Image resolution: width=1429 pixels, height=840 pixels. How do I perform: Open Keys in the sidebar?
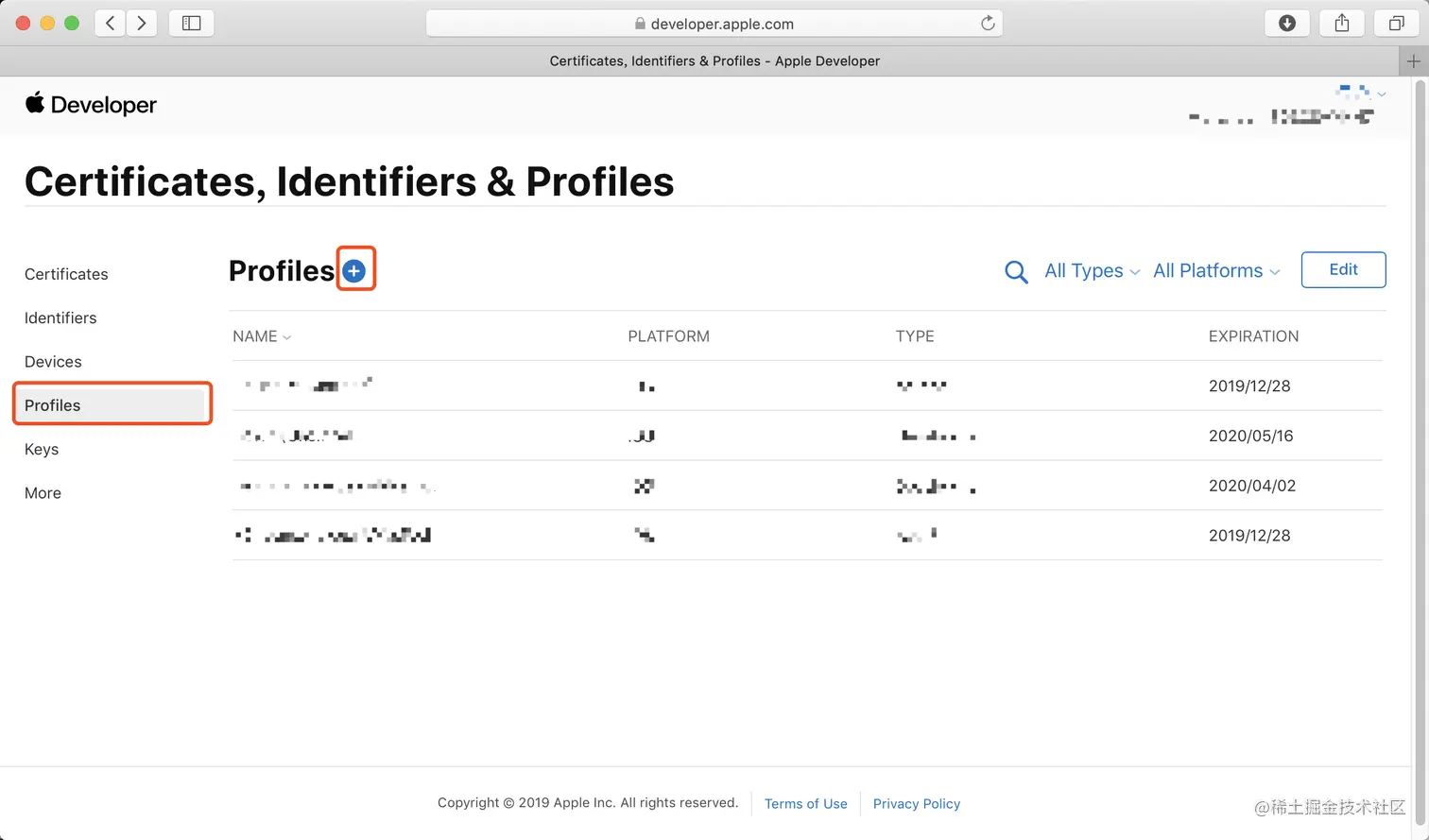pos(42,449)
